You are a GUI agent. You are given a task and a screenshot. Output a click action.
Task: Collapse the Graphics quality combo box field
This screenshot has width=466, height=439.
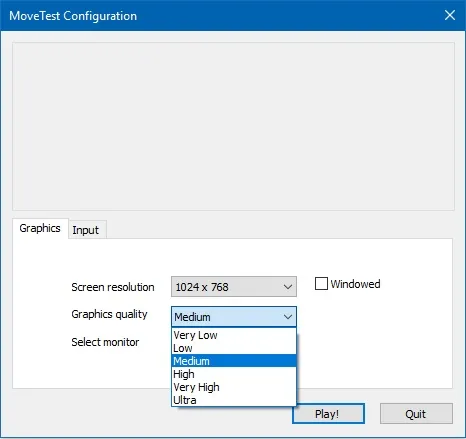pyautogui.click(x=234, y=317)
